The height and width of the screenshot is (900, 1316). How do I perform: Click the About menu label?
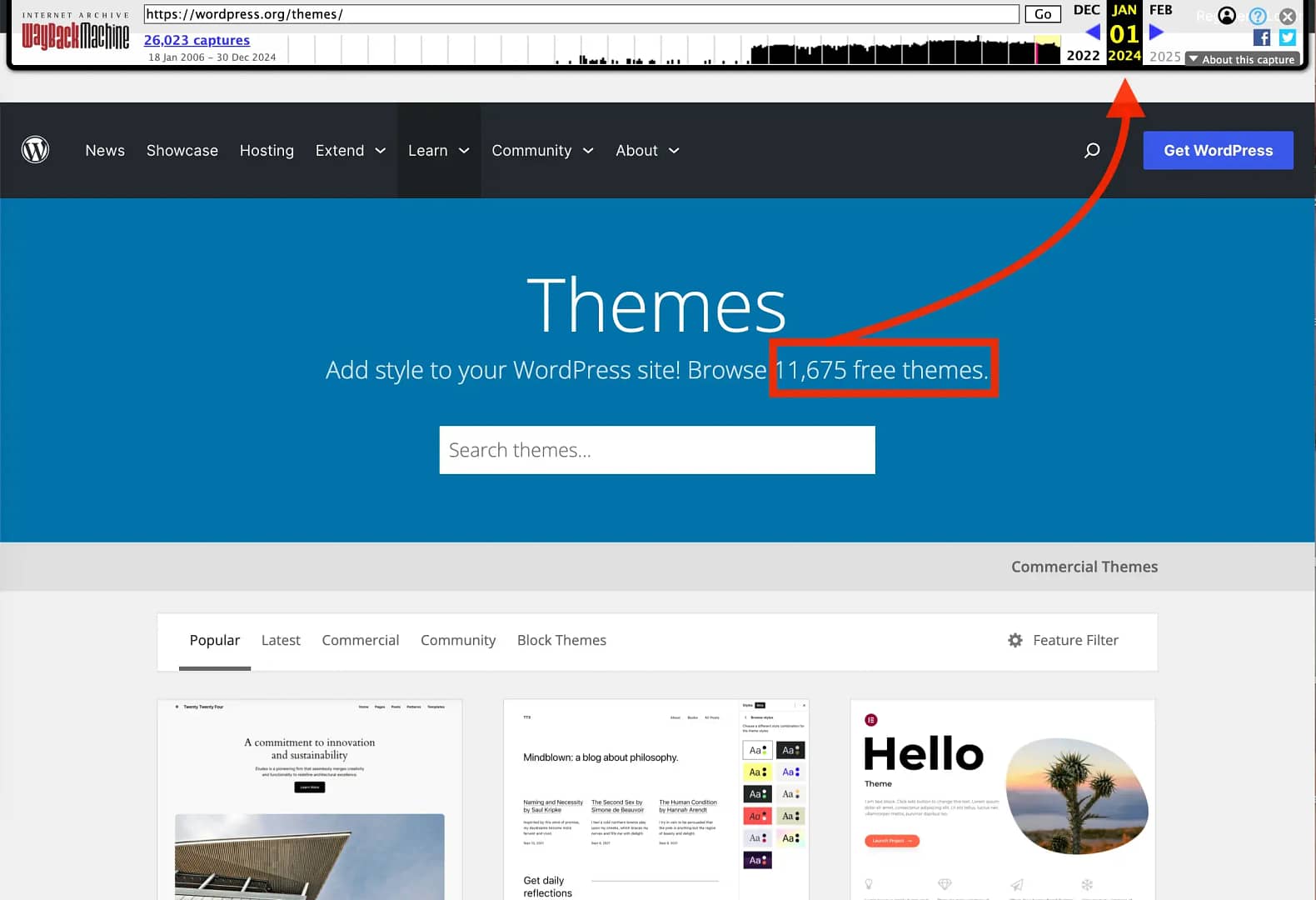pos(636,151)
